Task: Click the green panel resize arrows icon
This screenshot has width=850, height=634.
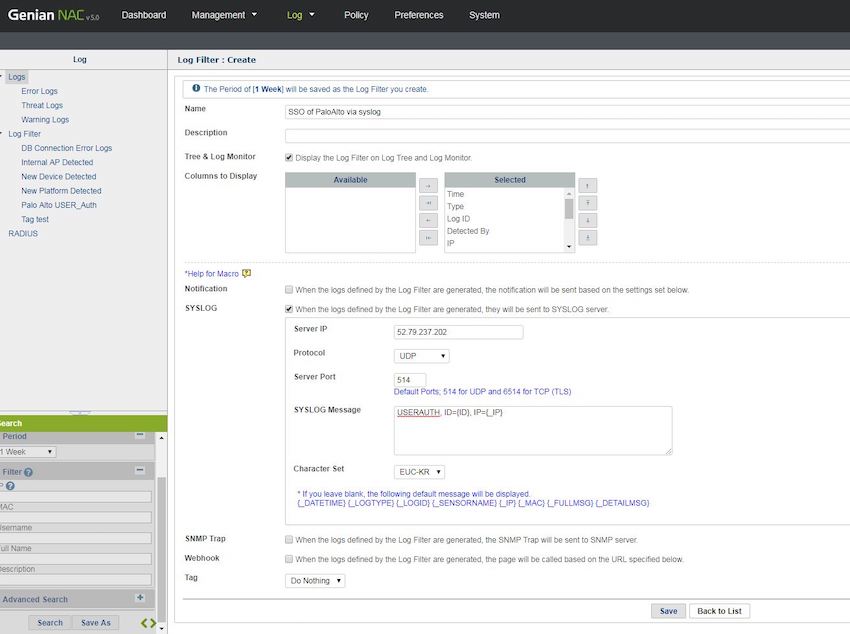Action: [148, 623]
